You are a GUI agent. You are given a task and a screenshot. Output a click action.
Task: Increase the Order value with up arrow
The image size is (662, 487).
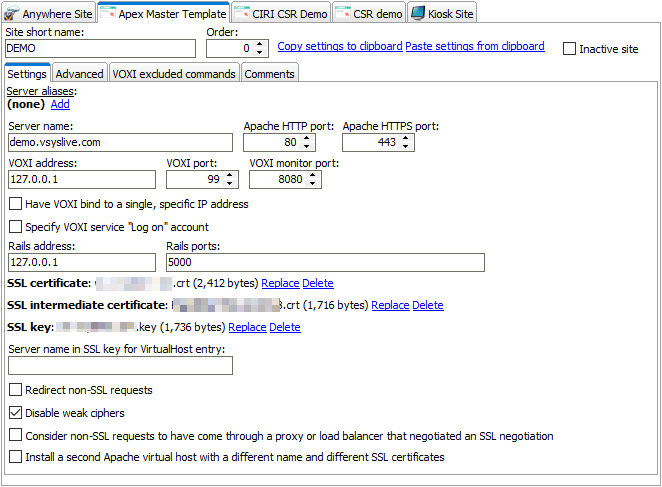261,44
